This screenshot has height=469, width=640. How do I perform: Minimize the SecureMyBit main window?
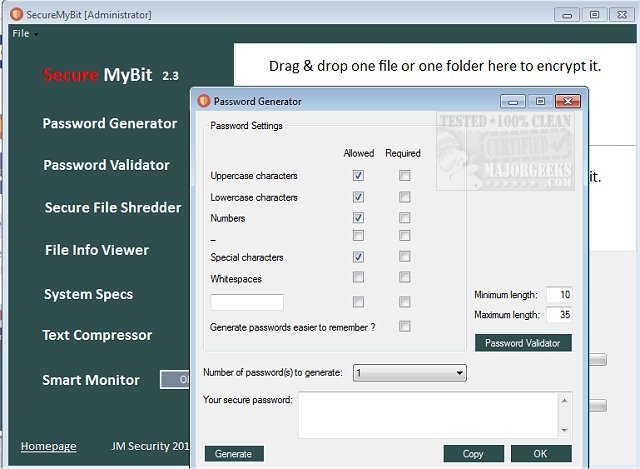(567, 15)
